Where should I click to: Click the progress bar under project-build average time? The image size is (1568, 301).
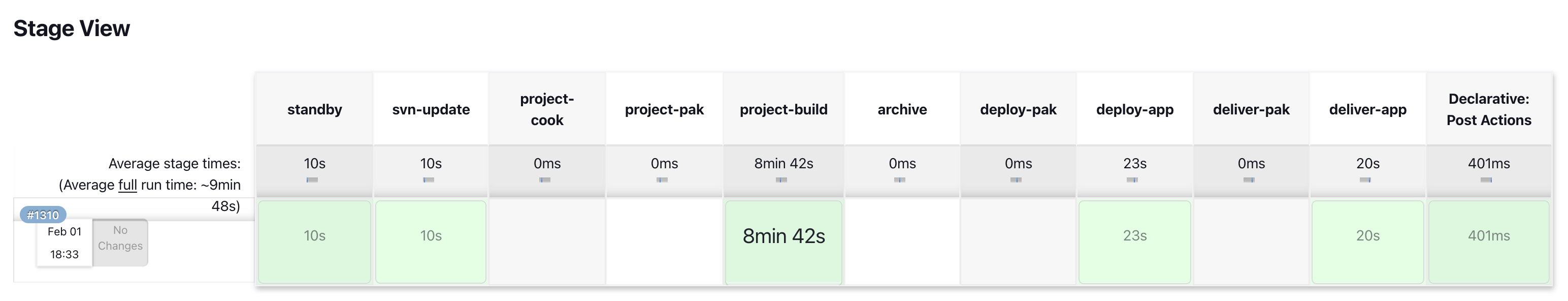(x=781, y=180)
